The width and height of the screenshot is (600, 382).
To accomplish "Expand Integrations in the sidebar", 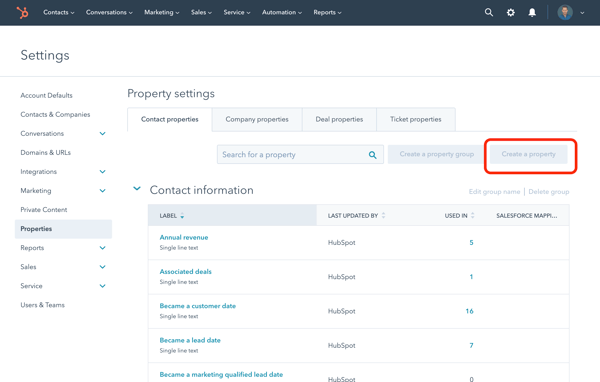I will (103, 171).
